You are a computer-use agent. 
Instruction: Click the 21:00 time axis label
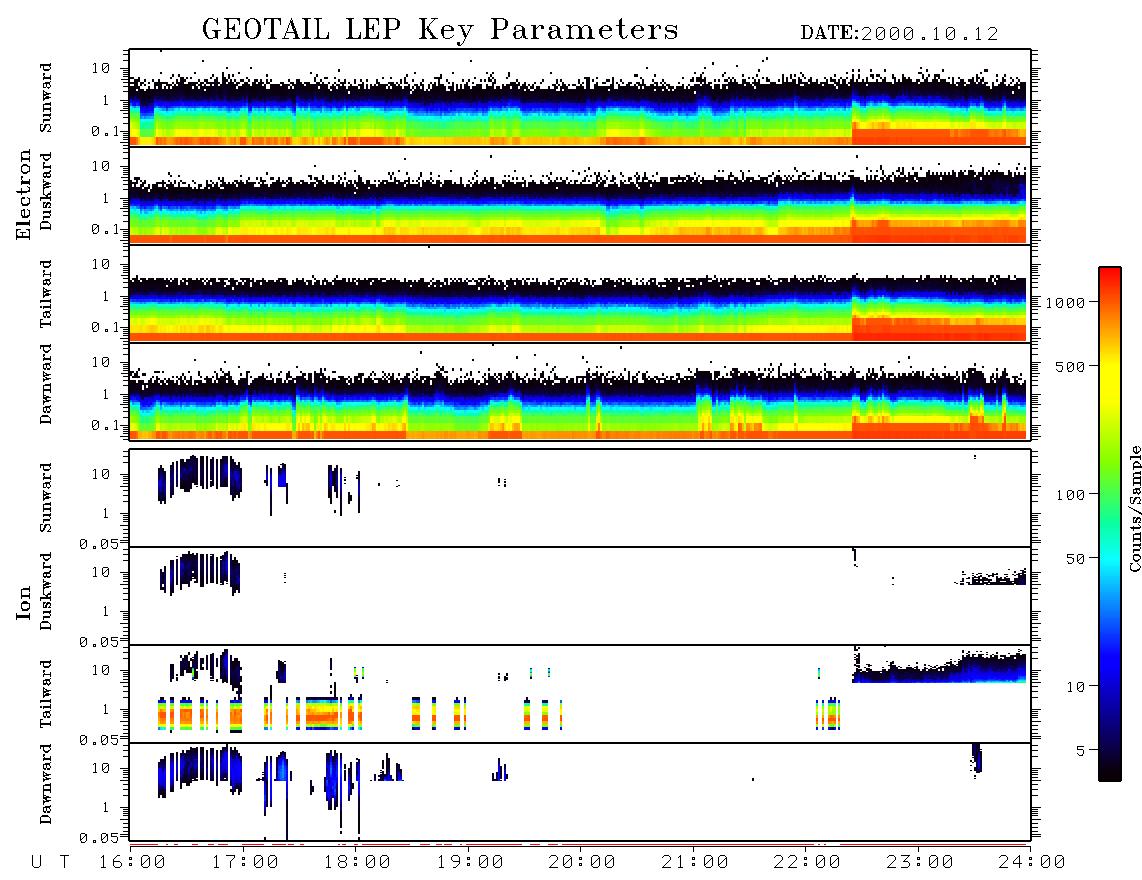tap(696, 862)
